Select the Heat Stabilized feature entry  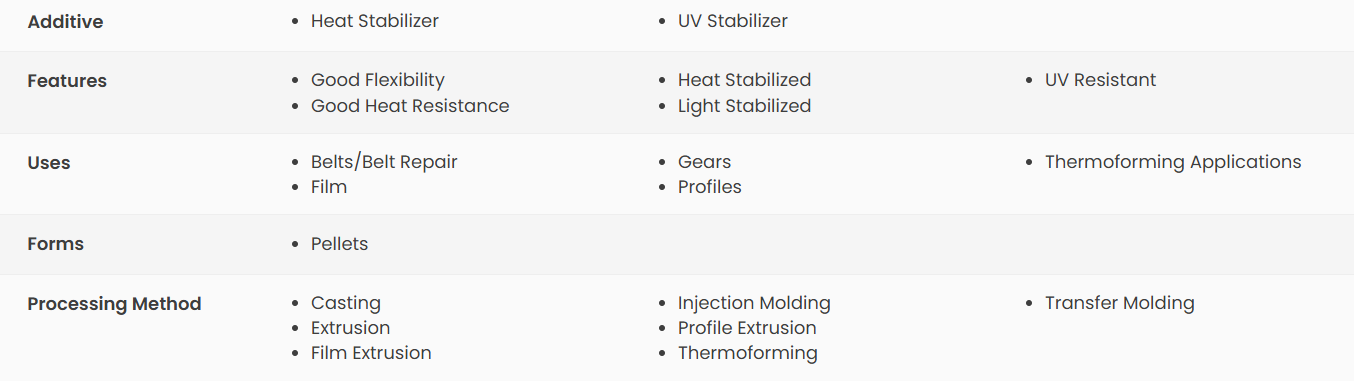(x=744, y=80)
